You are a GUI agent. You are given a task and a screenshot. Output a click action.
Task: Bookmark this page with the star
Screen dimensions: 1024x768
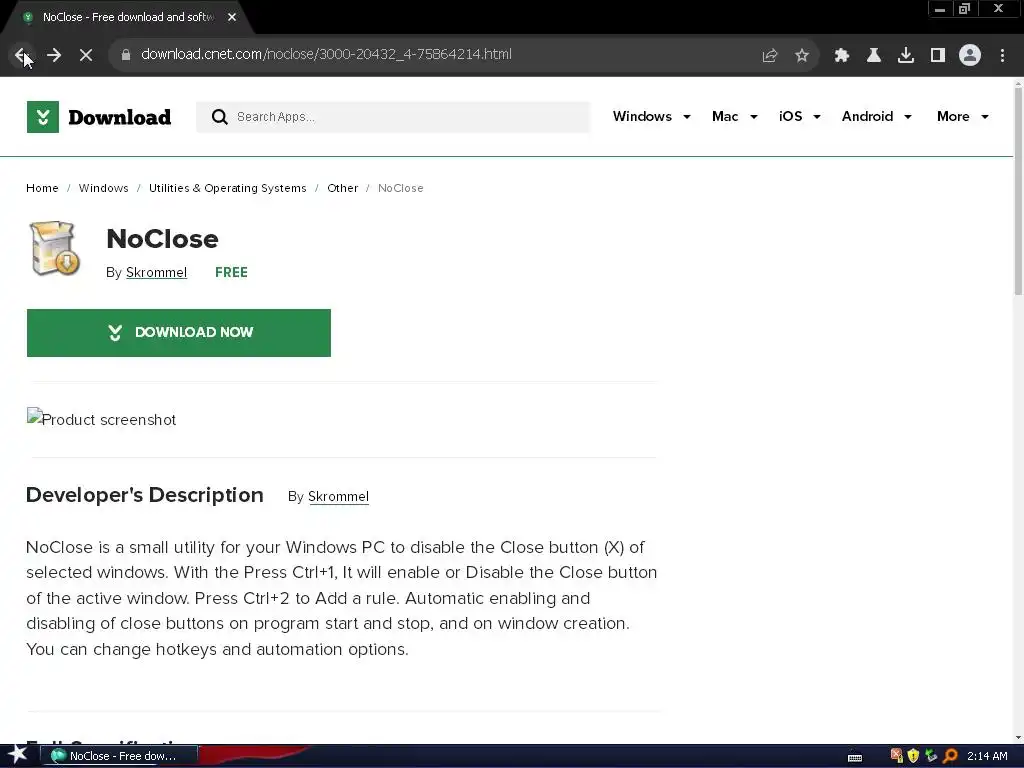pos(802,56)
